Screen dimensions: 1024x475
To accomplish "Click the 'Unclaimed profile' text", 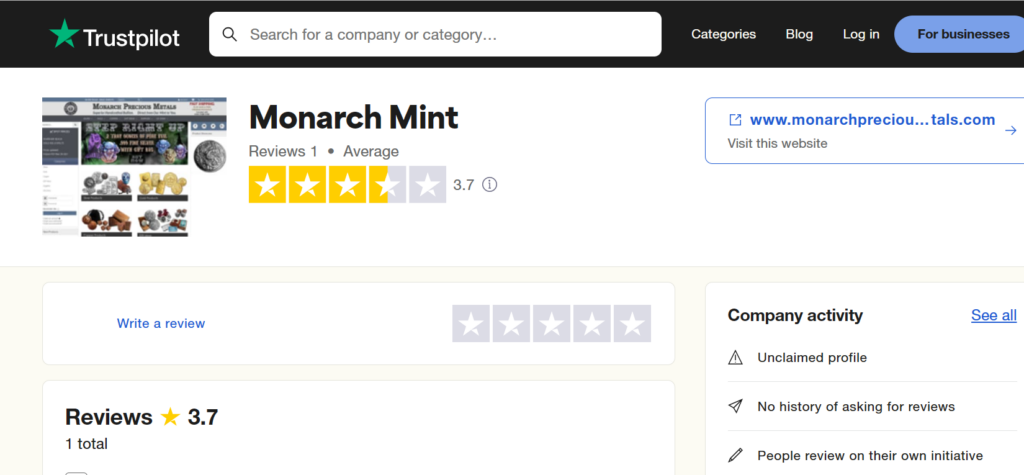I will point(812,358).
